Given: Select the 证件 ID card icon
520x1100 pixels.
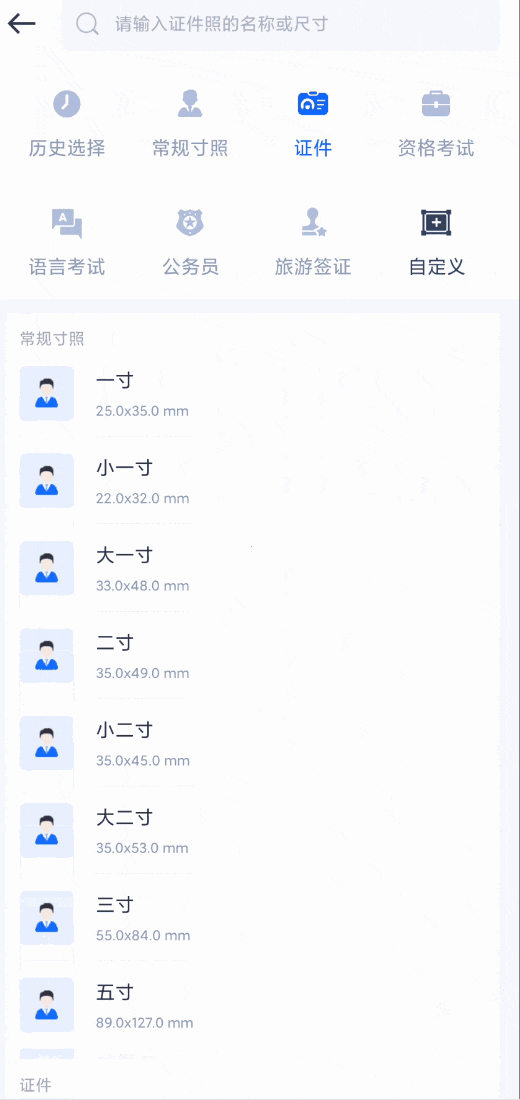Looking at the screenshot, I should [x=313, y=104].
